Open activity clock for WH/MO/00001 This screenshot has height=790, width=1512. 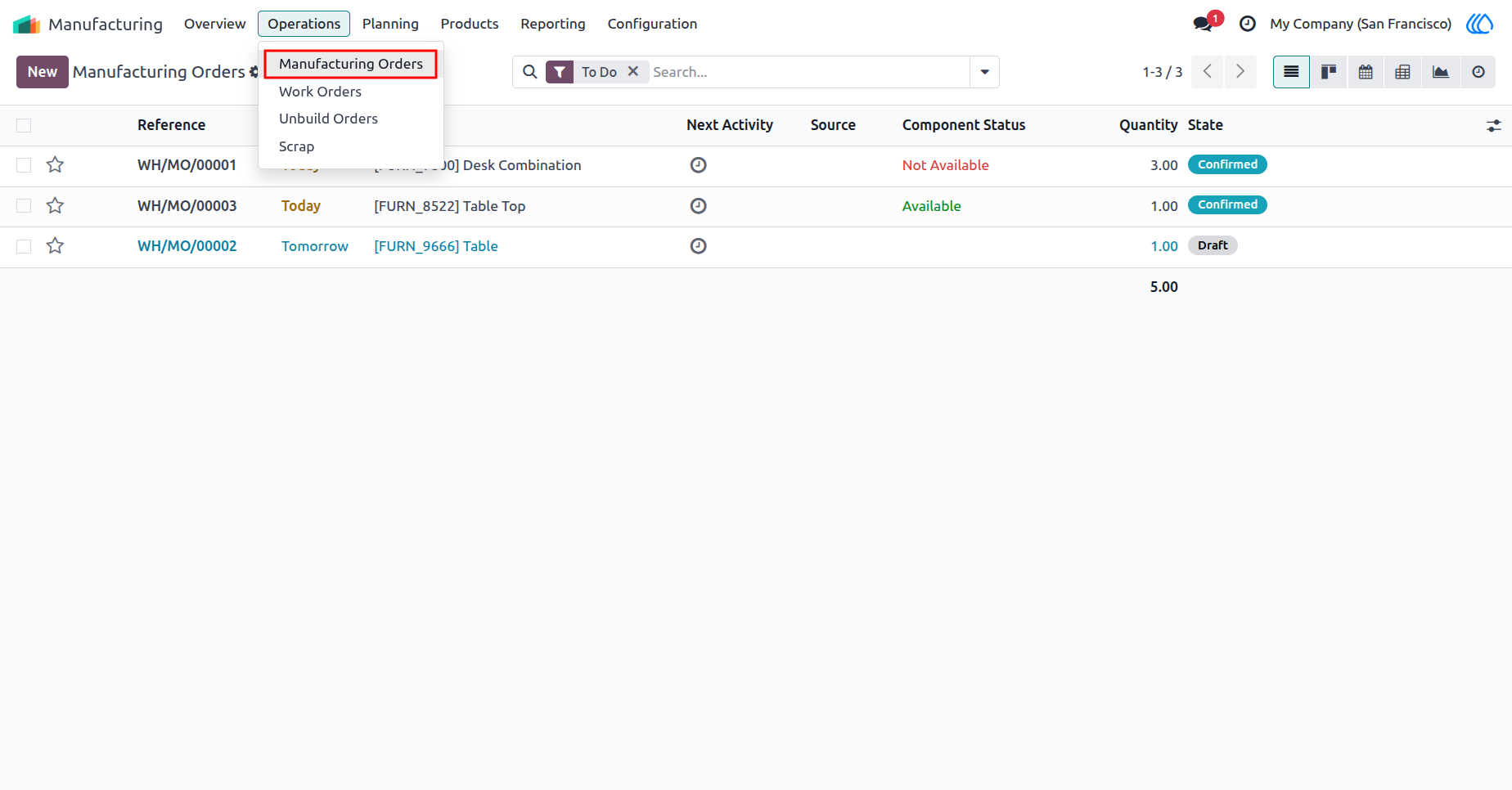pos(698,165)
